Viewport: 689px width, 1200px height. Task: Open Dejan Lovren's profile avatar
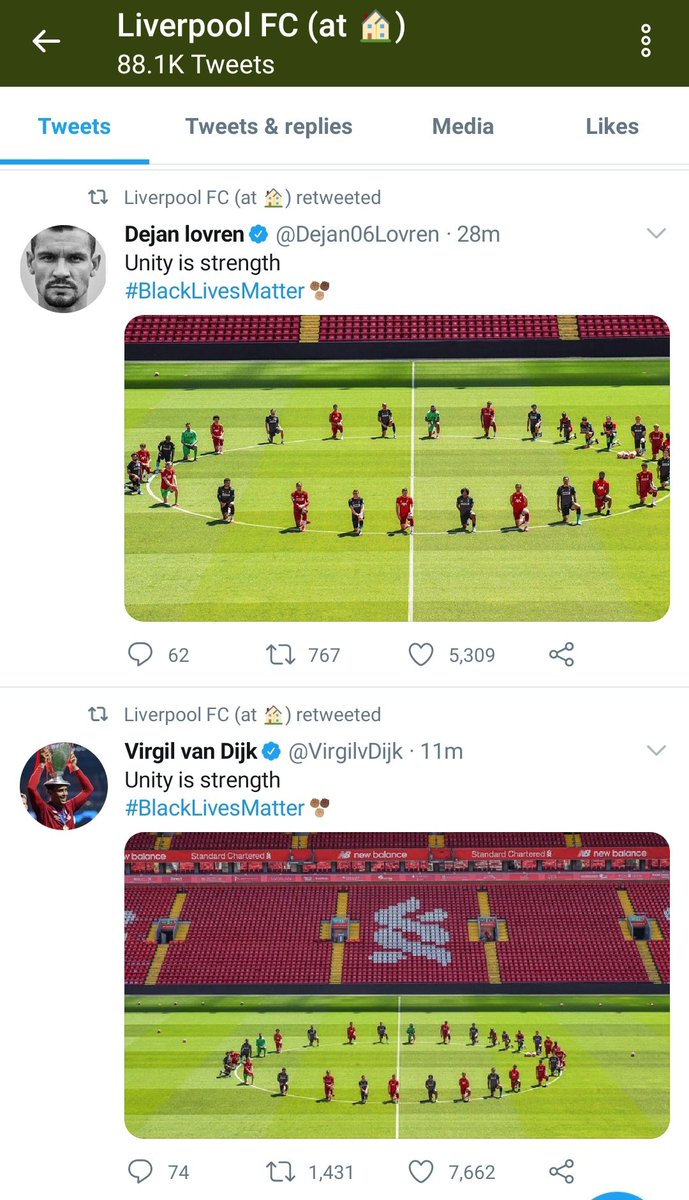63,269
